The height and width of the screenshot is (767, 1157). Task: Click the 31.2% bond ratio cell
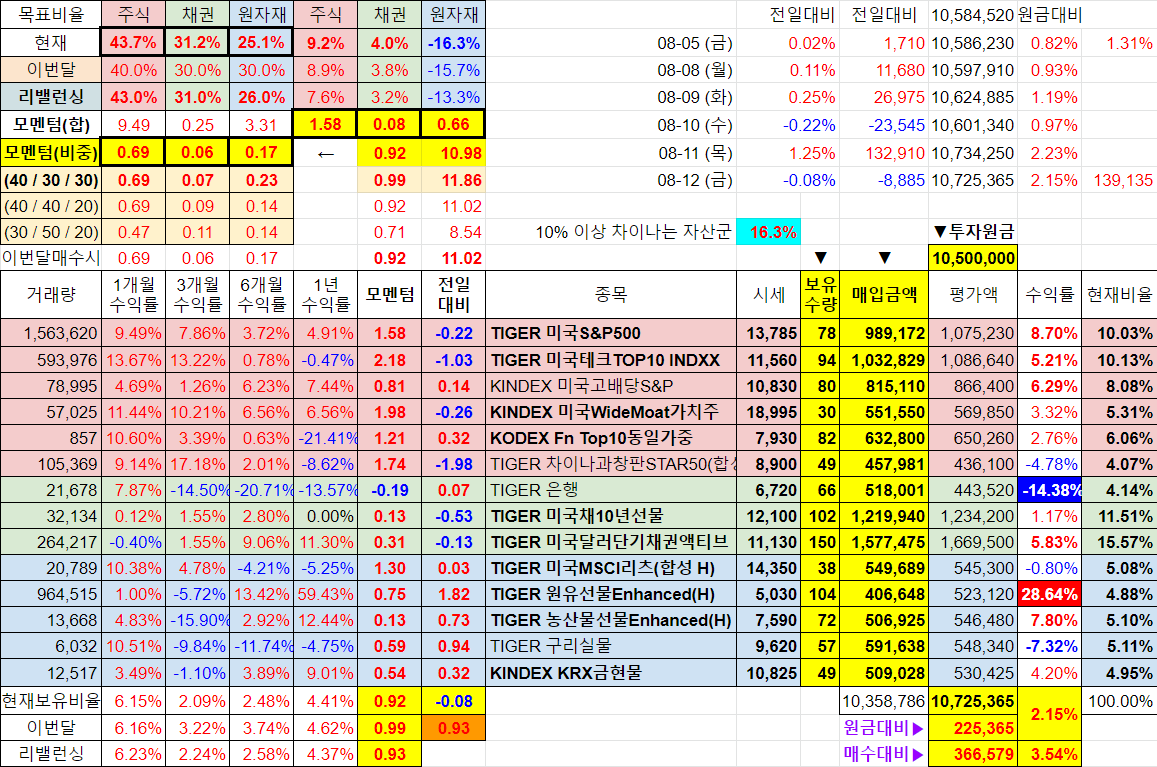pos(197,42)
